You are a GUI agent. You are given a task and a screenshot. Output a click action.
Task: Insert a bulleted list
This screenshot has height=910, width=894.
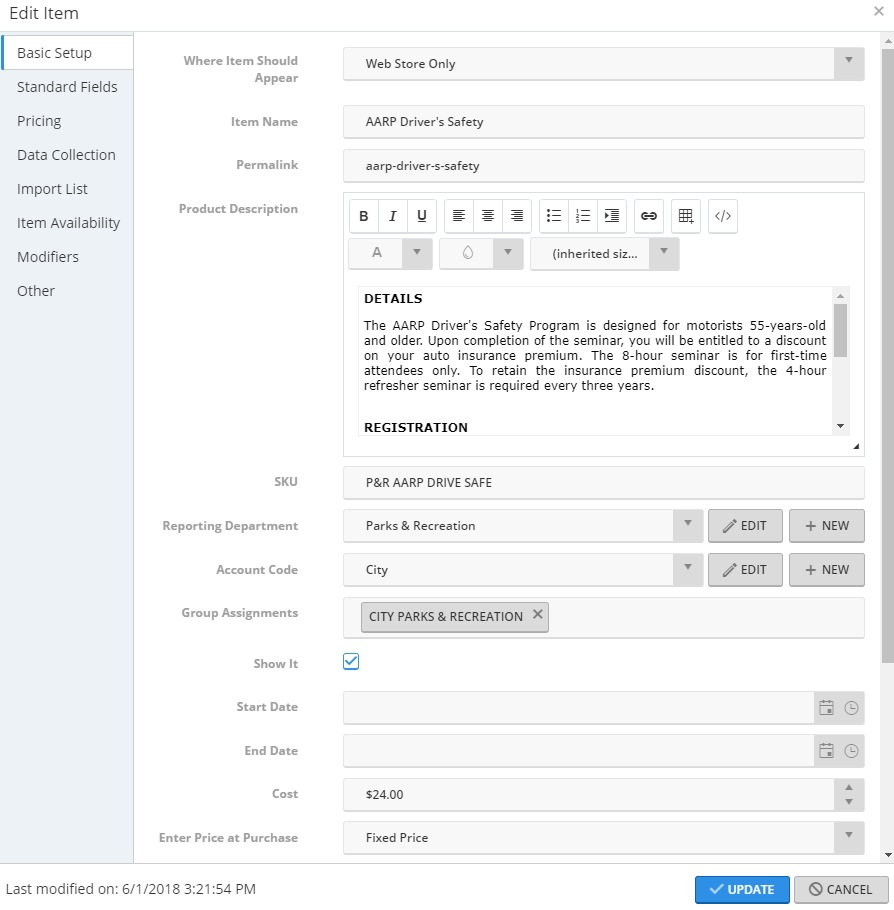(x=554, y=216)
